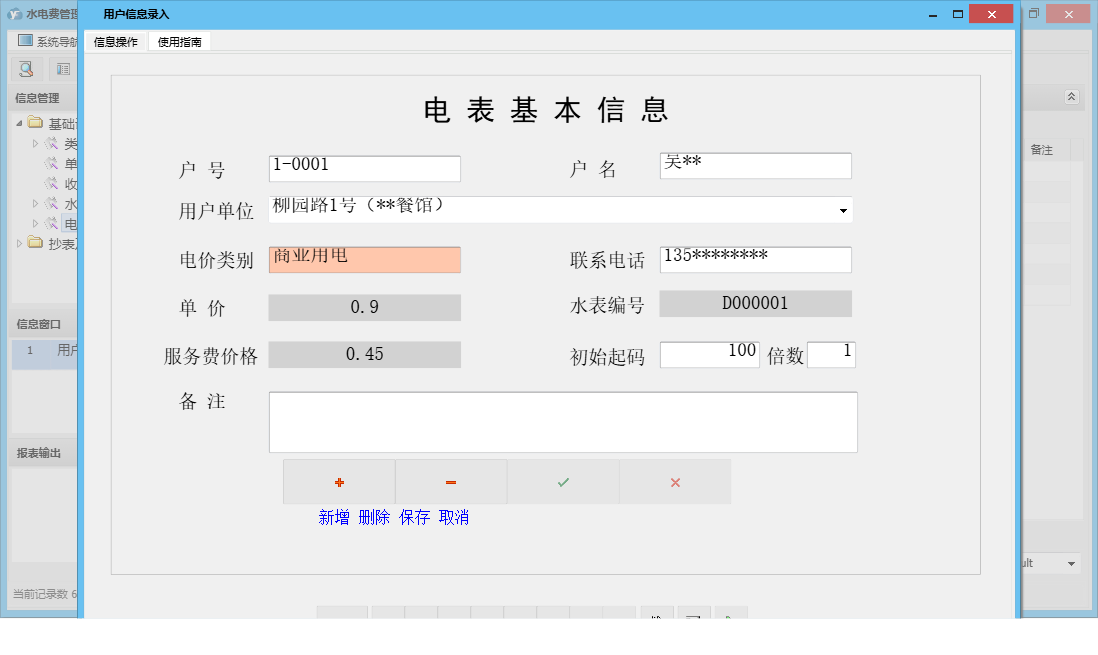1098x655 pixels.
Task: Click inside the 户号 input field
Action: pos(364,168)
